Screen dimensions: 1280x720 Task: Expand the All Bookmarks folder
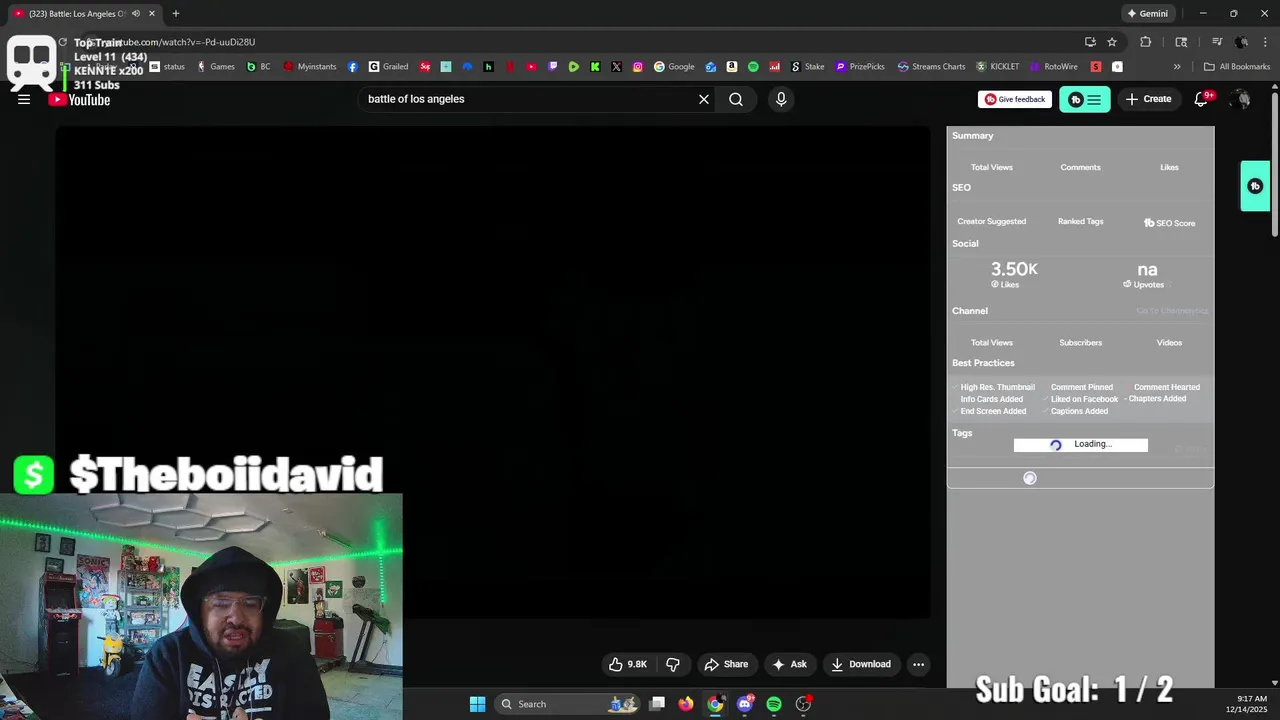pyautogui.click(x=1237, y=67)
